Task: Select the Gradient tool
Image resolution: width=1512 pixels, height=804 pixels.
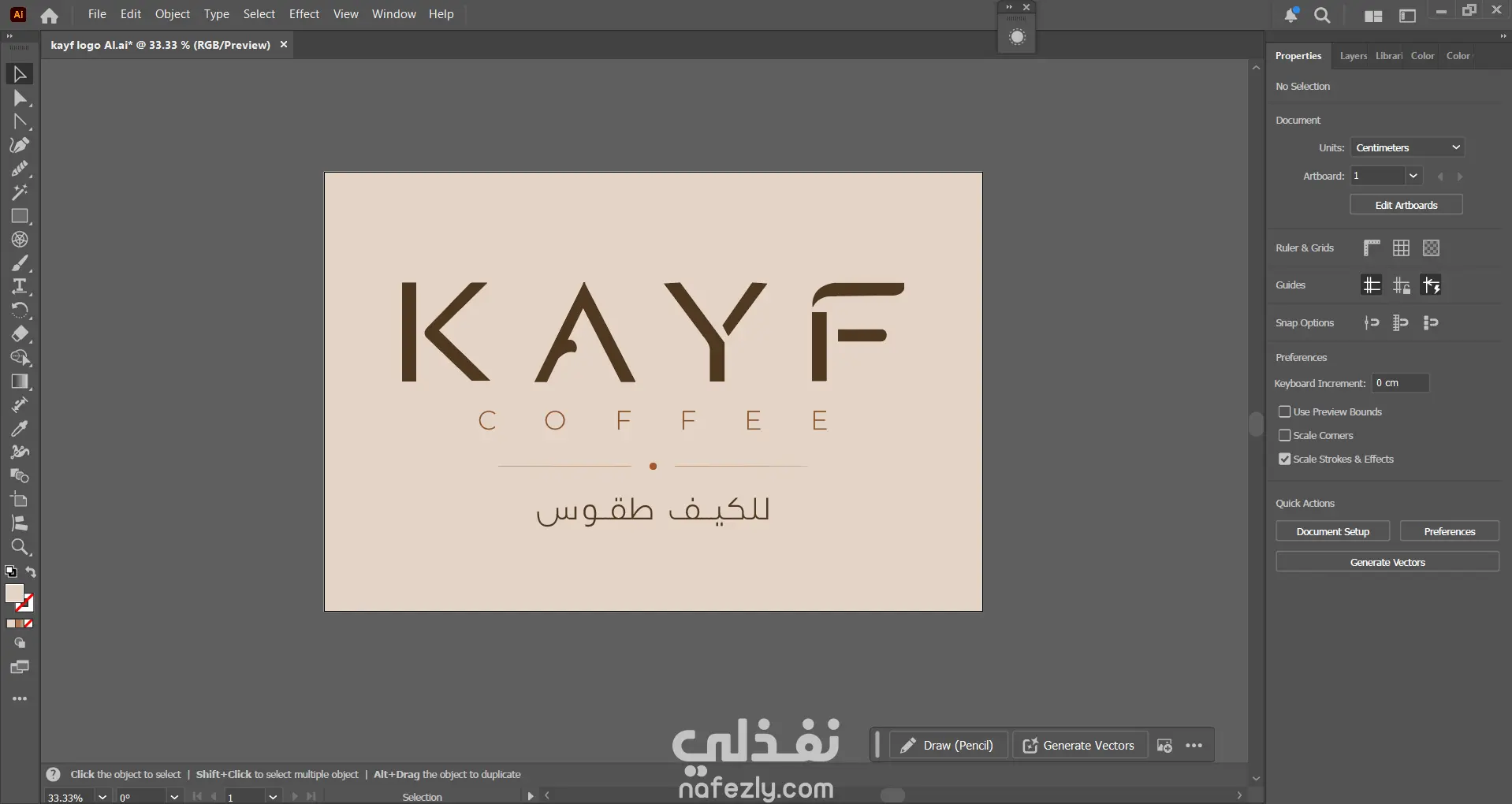Action: click(20, 382)
